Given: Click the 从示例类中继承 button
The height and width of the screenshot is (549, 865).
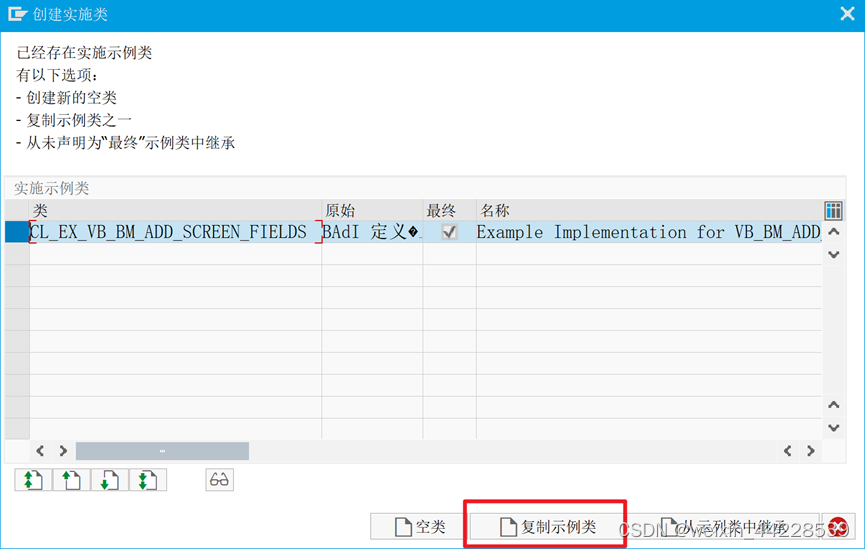Looking at the screenshot, I should point(723,527).
